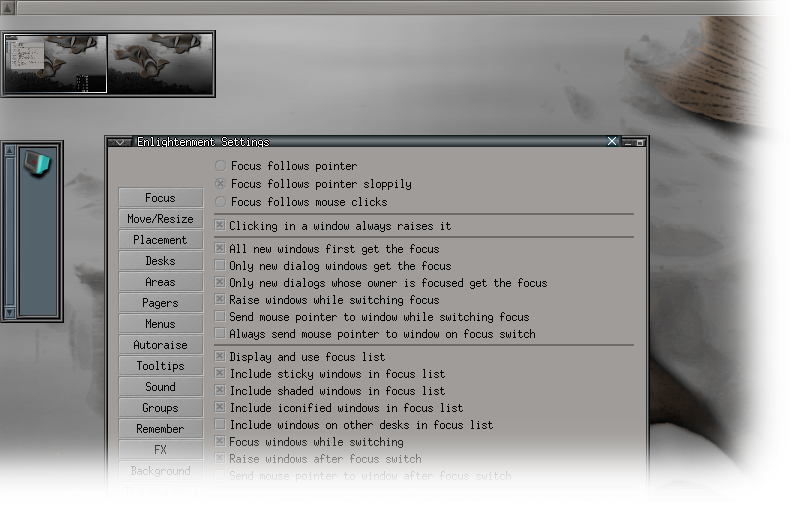Open window menu arrow in Settings titlebar
This screenshot has height=525, width=800.
(120, 142)
